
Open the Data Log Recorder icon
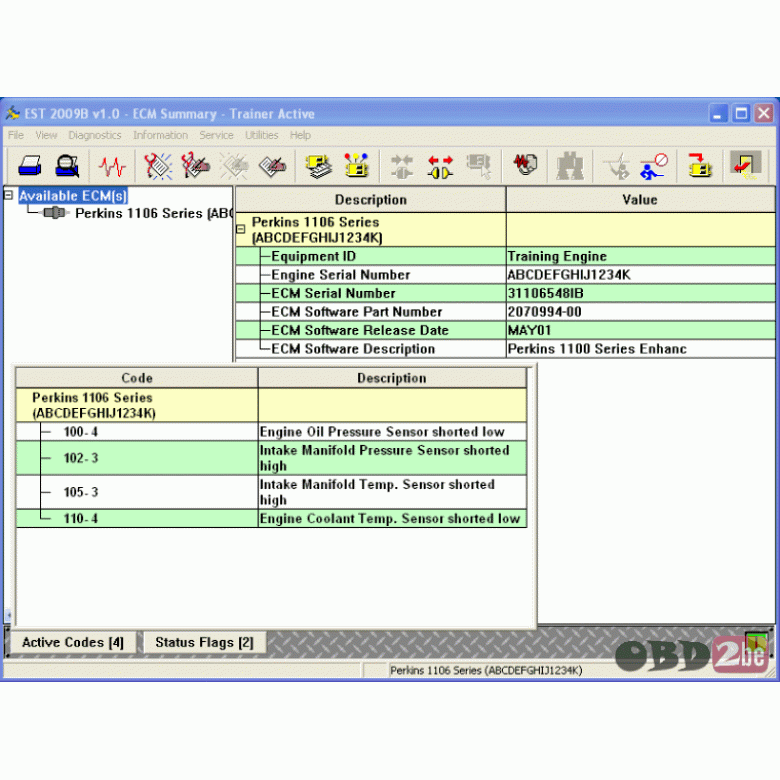[525, 164]
